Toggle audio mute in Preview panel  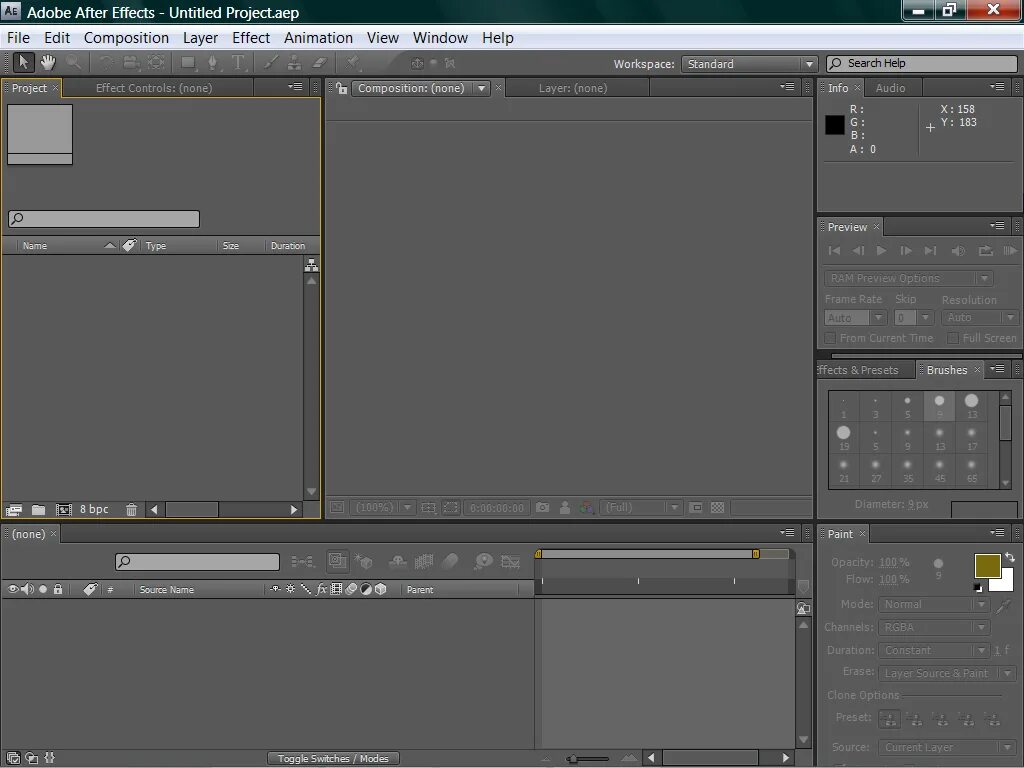point(958,251)
